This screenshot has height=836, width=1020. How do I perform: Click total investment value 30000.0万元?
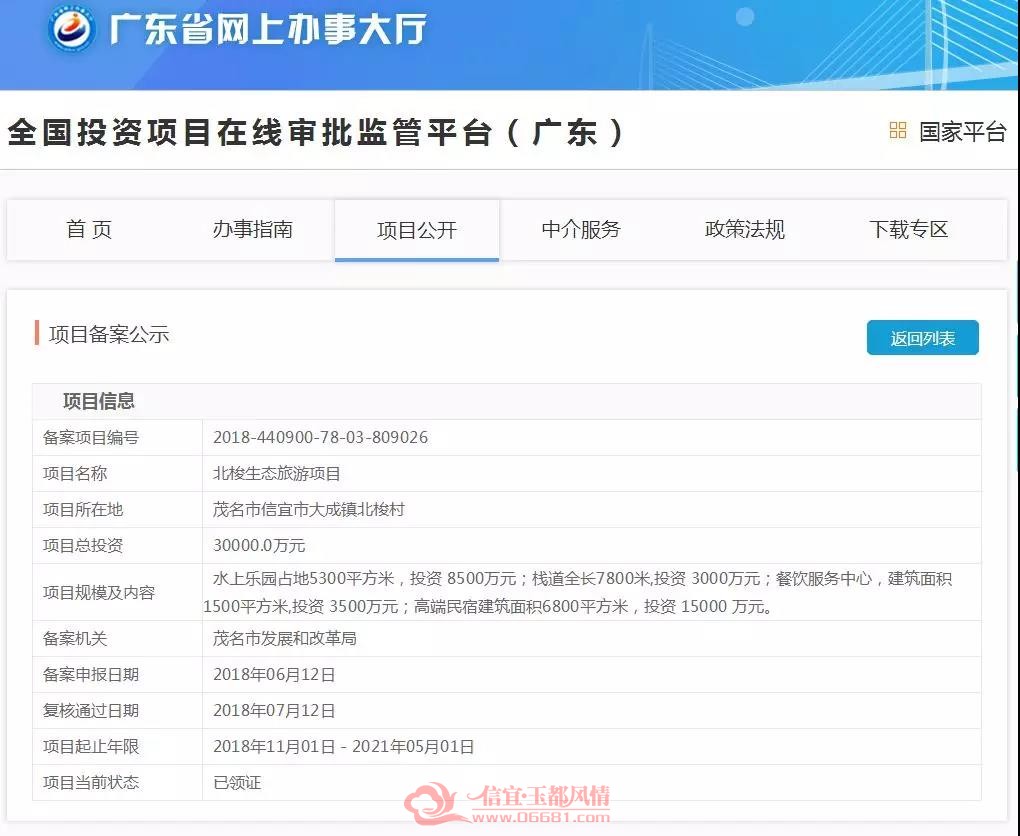tap(259, 545)
